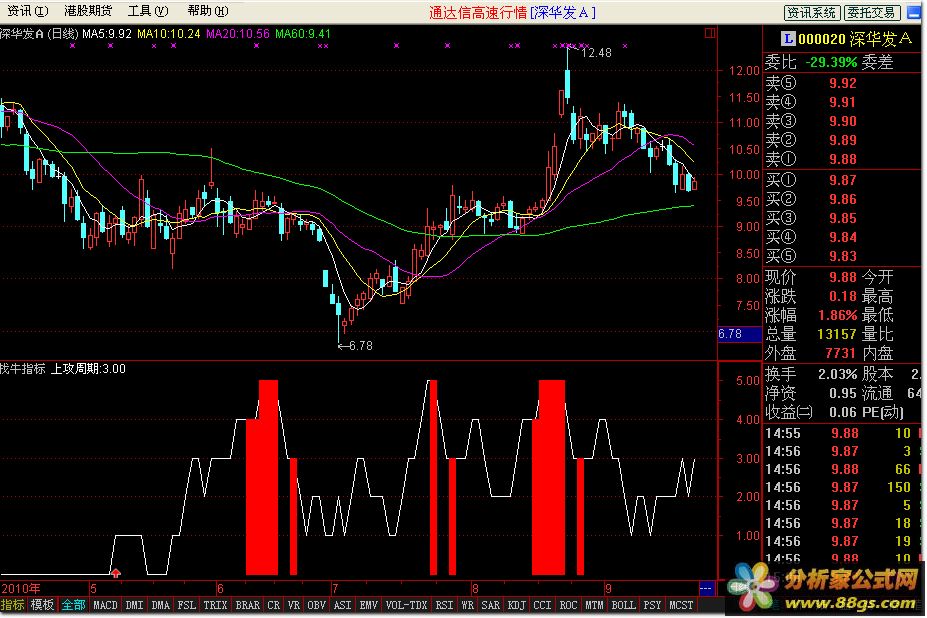Screen dimensions: 927x618
Task: Switch to EMV indicator
Action: [368, 605]
